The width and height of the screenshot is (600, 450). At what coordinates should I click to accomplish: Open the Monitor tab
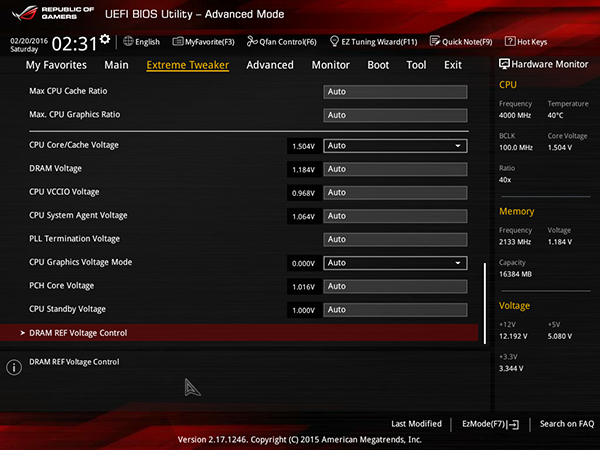point(331,65)
